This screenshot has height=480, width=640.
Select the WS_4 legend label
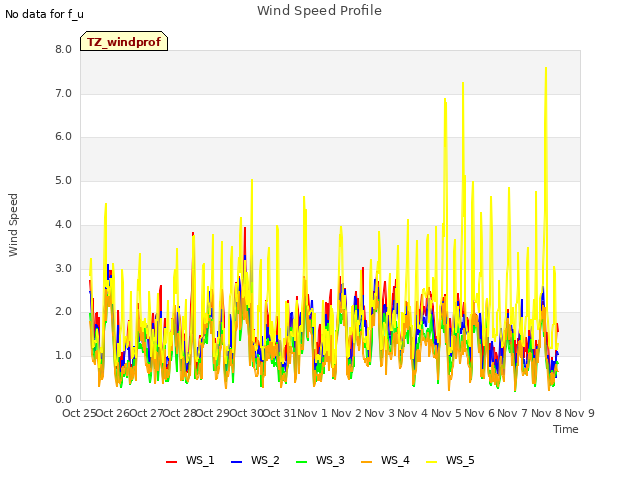click(395, 460)
